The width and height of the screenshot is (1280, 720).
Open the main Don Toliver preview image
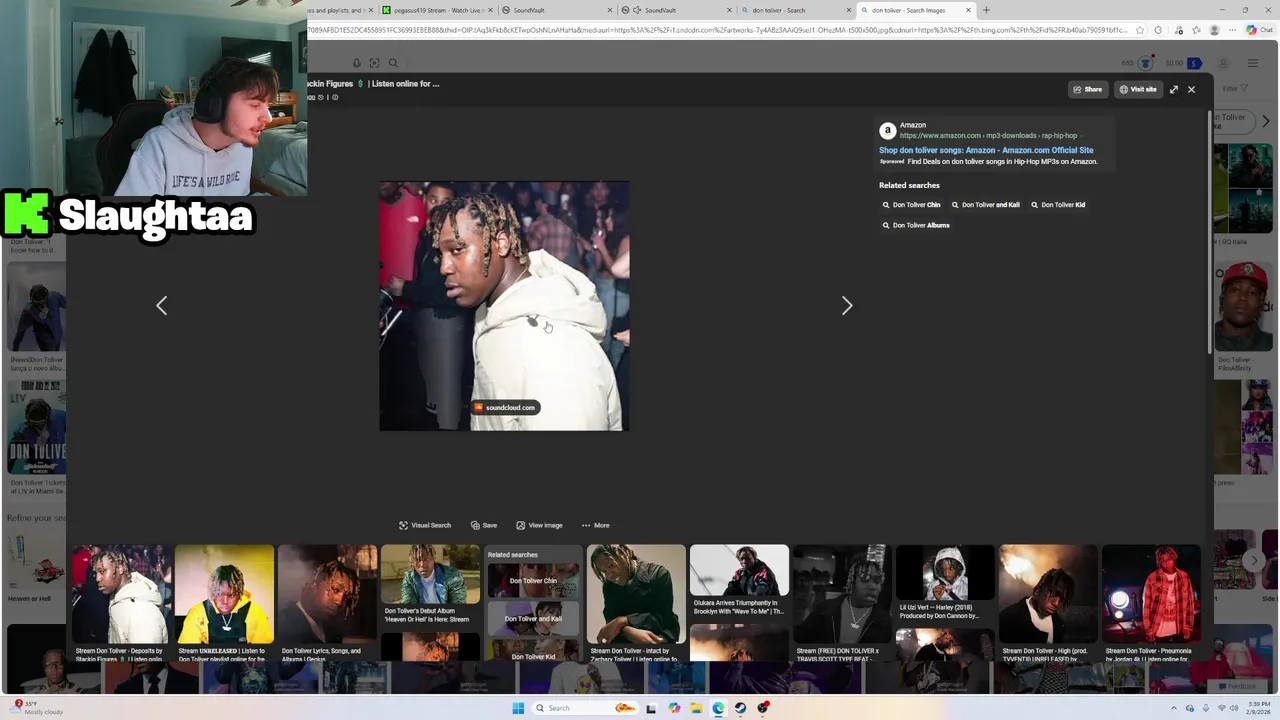pos(504,306)
